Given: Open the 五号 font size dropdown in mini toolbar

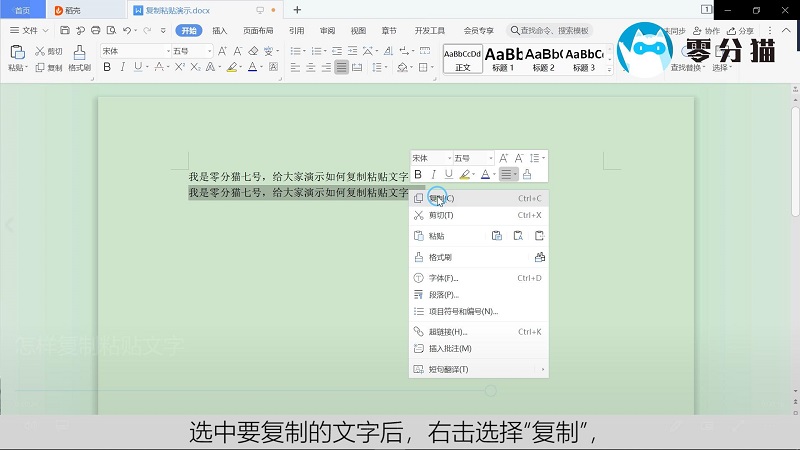Looking at the screenshot, I should (x=490, y=158).
